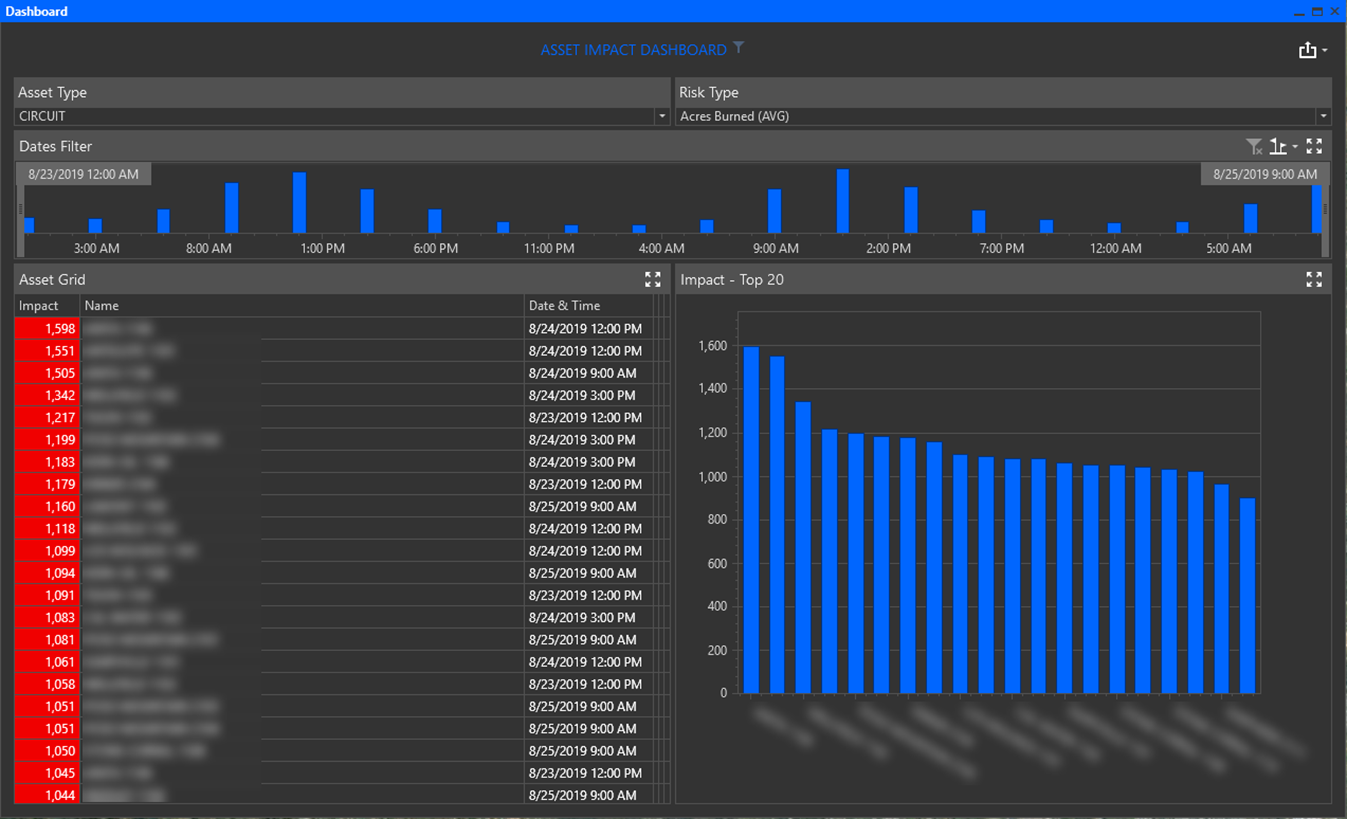Open export options dropdown arrow
This screenshot has width=1347, height=819.
point(1325,51)
